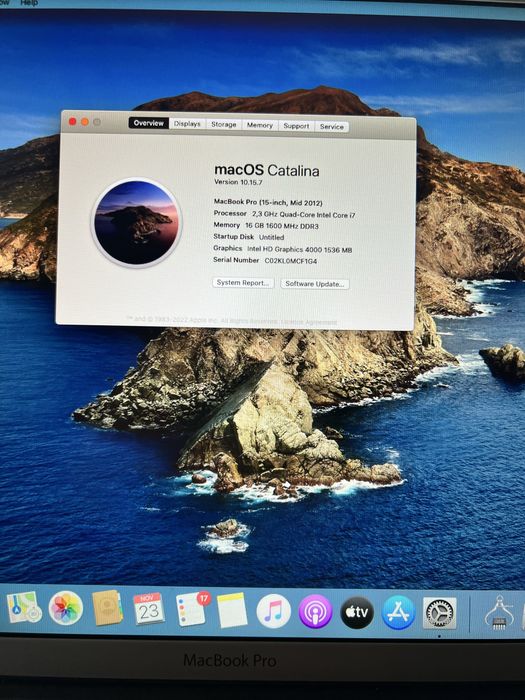Switch to the Overview tab
This screenshot has width=525, height=700.
point(149,123)
